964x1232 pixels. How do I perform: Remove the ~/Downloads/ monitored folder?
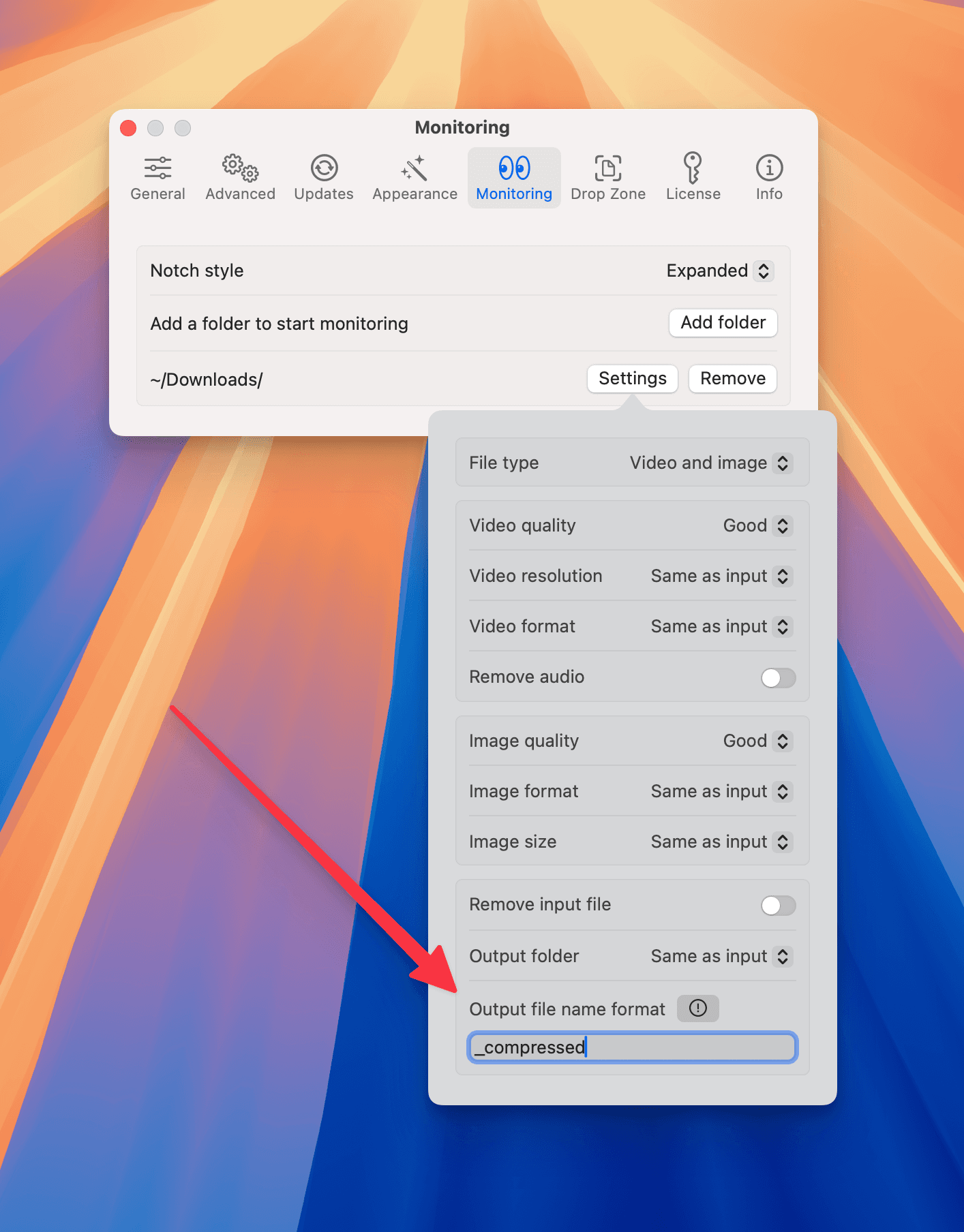click(733, 378)
